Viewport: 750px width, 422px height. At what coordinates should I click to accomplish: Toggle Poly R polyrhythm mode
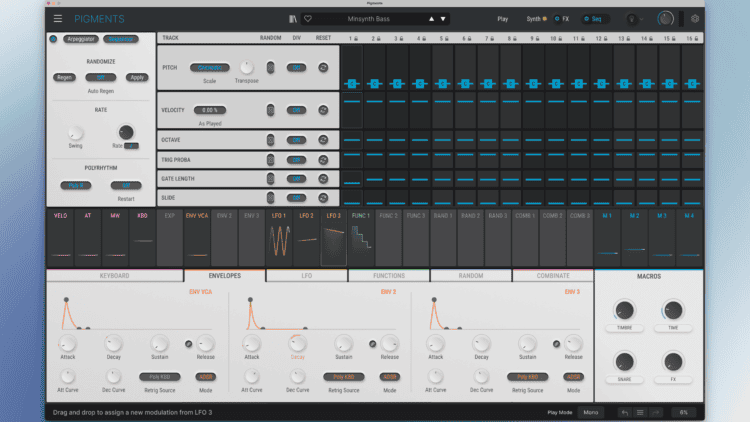click(76, 185)
